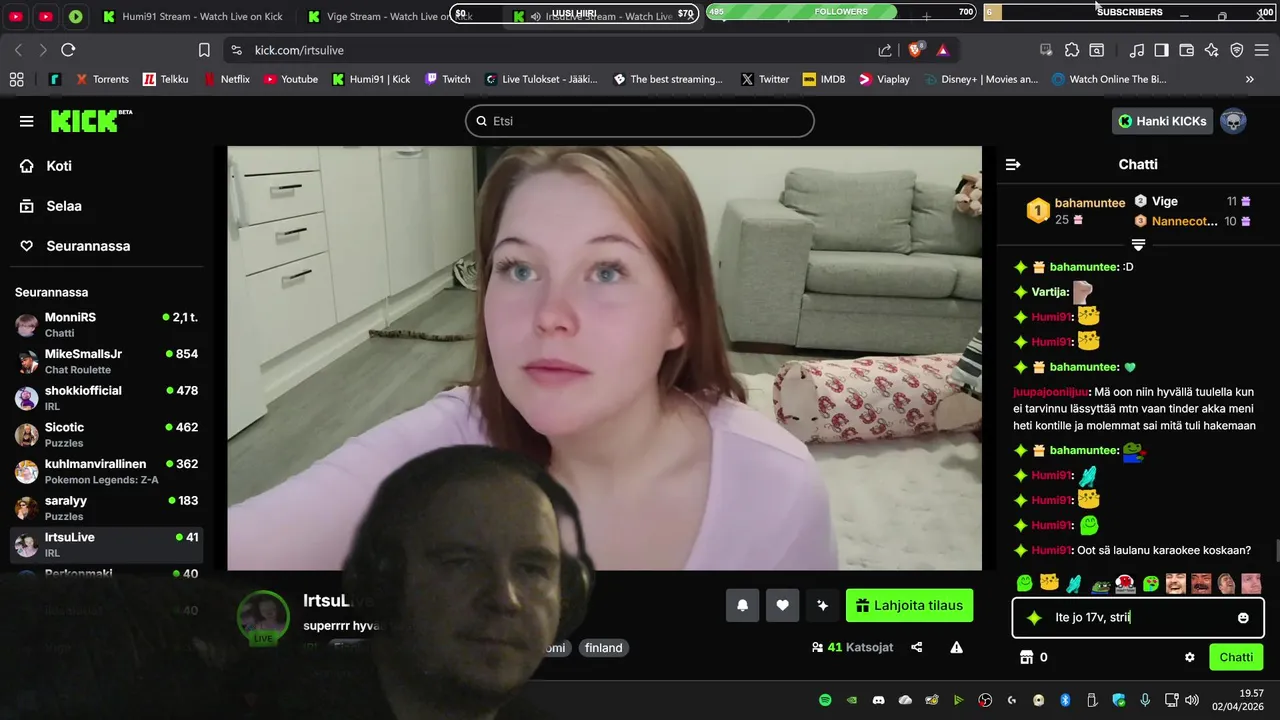
Task: Toggle the follow heart button
Action: tap(782, 605)
